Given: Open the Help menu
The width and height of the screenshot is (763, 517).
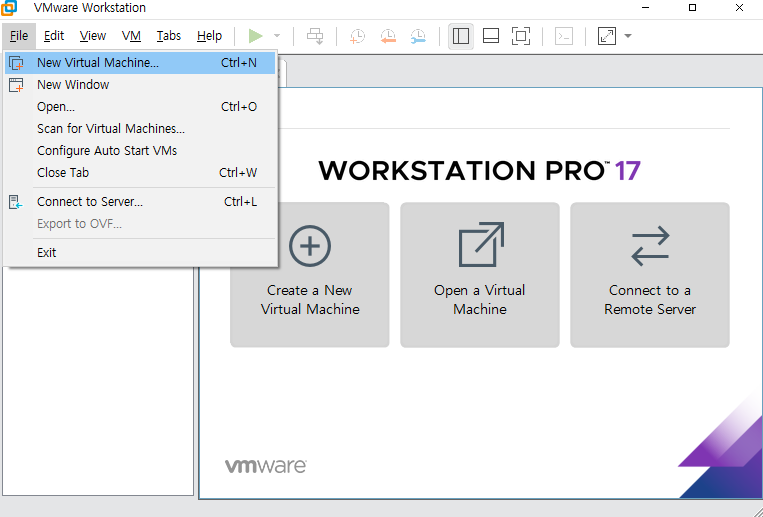Looking at the screenshot, I should pyautogui.click(x=209, y=36).
